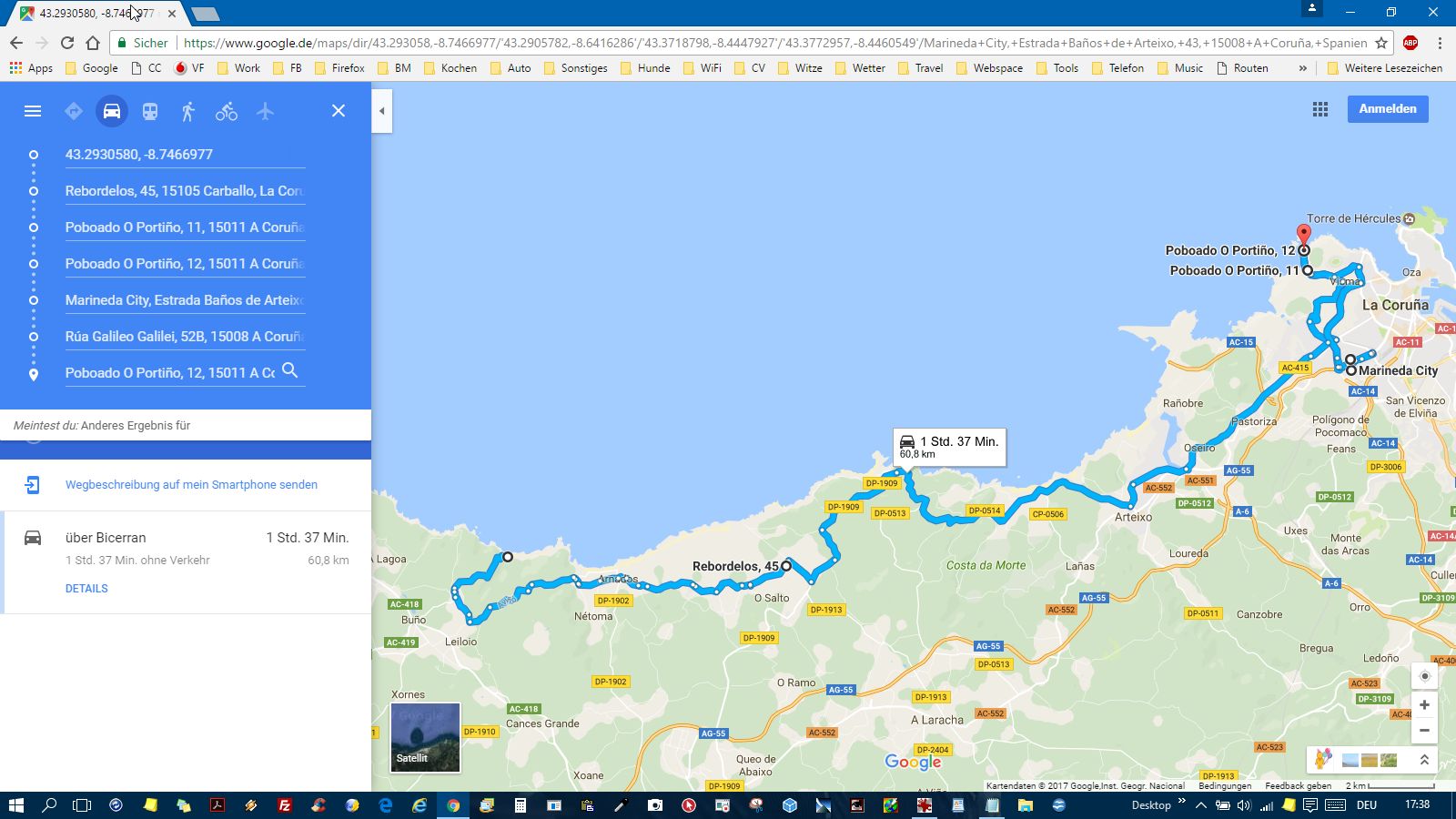
Task: Open DETAILS for route über Bicerran
Action: tap(86, 589)
